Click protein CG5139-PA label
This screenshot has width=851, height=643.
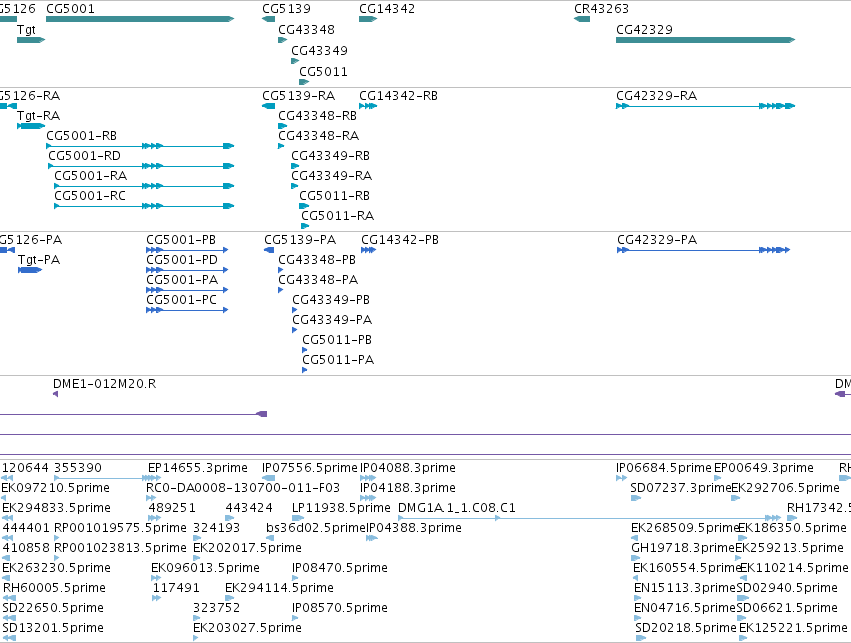pyautogui.click(x=300, y=240)
